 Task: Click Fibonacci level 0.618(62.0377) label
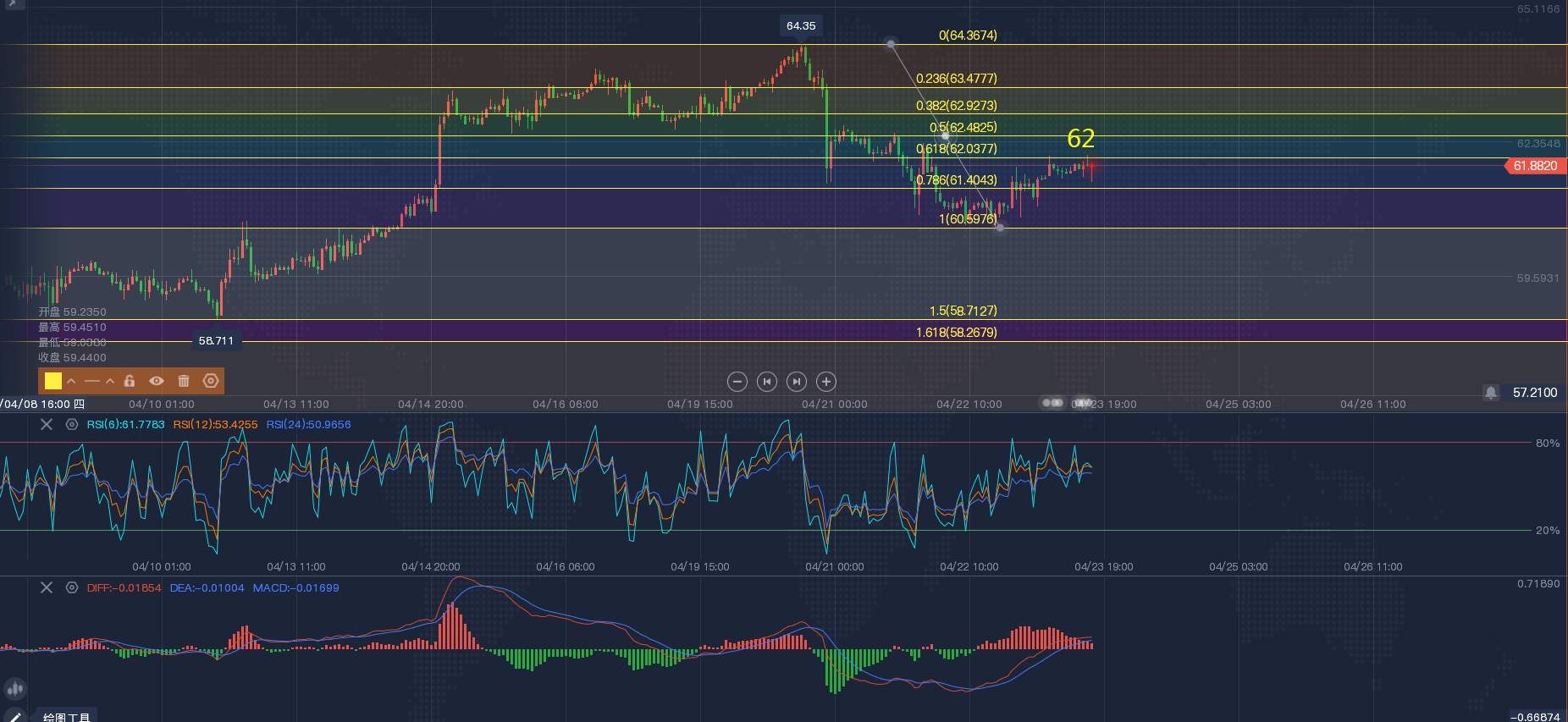pyautogui.click(x=957, y=149)
